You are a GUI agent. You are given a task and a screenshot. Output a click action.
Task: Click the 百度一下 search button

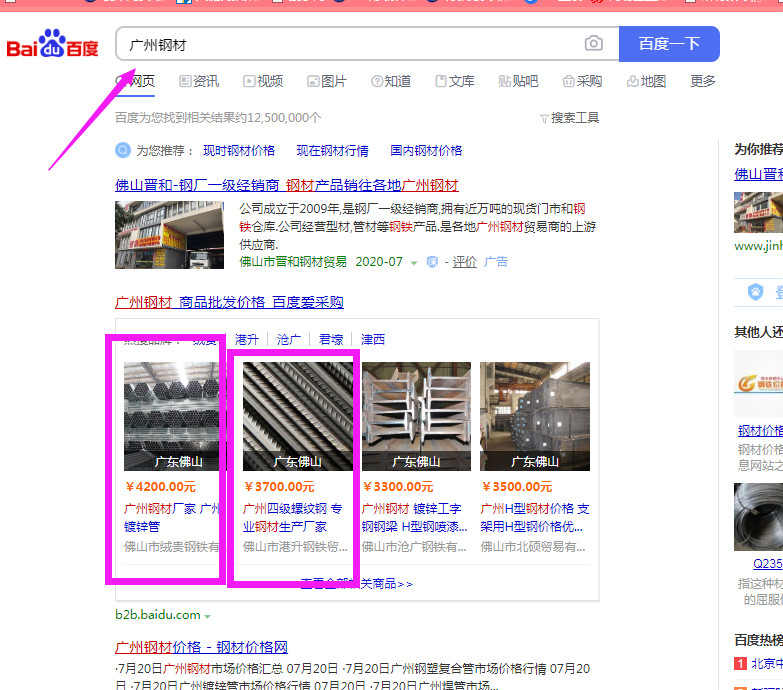tap(669, 44)
